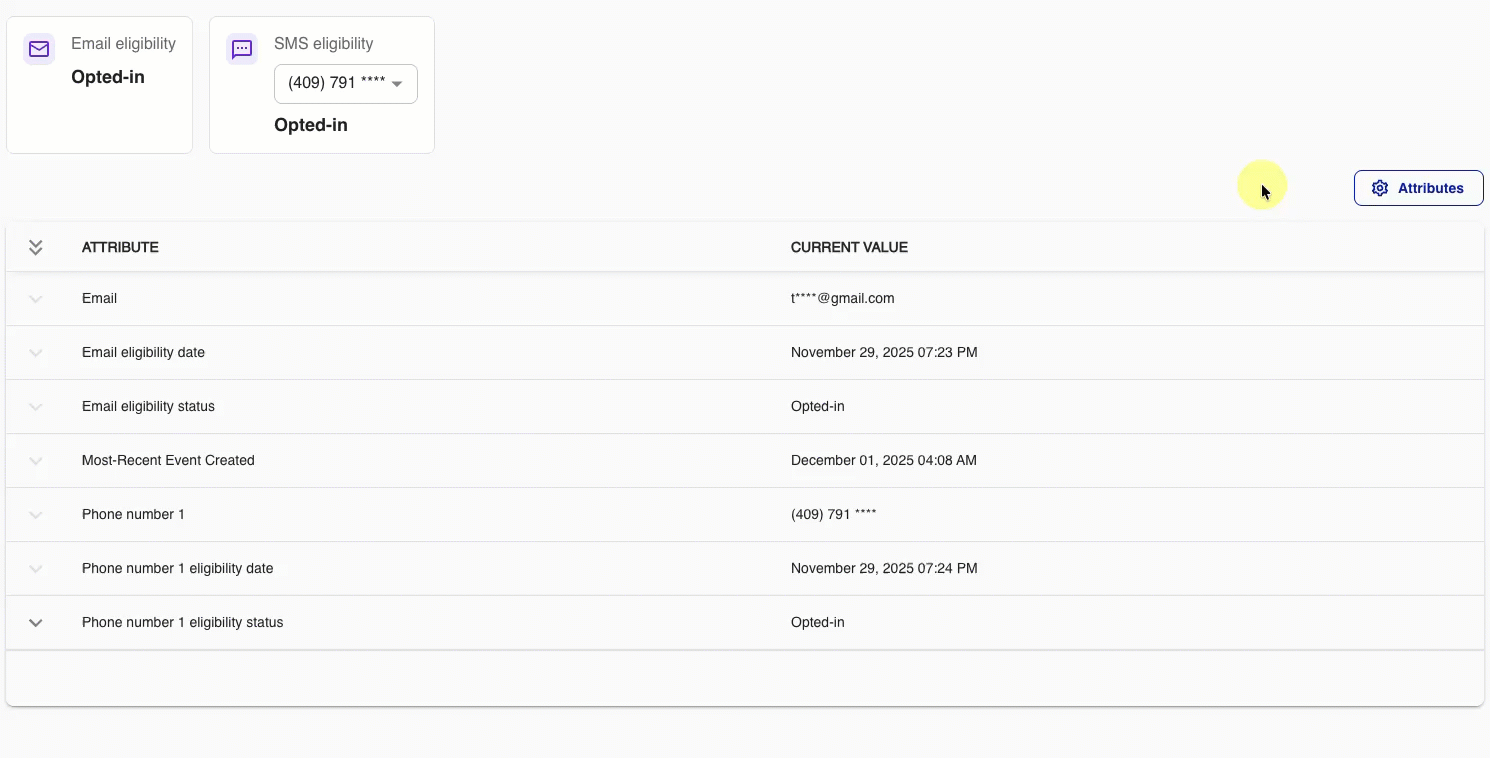
Task: Click the chevron beside Phone number 1 row
Action: click(36, 515)
